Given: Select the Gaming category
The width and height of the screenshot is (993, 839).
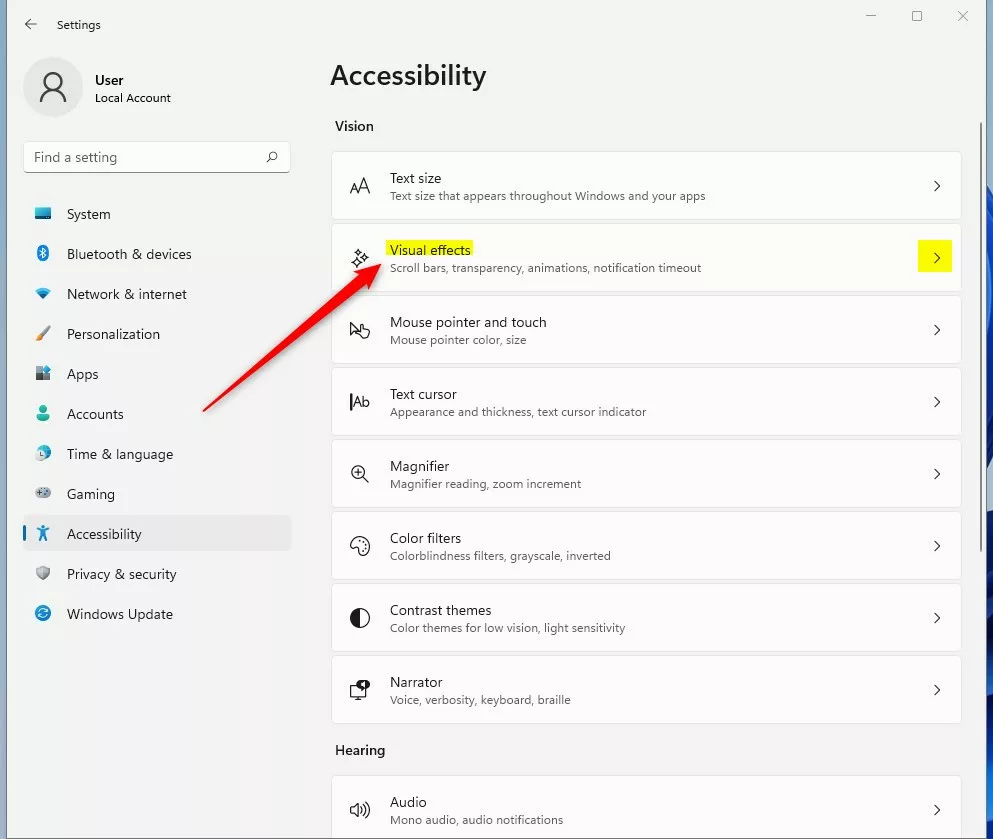Looking at the screenshot, I should click(157, 493).
